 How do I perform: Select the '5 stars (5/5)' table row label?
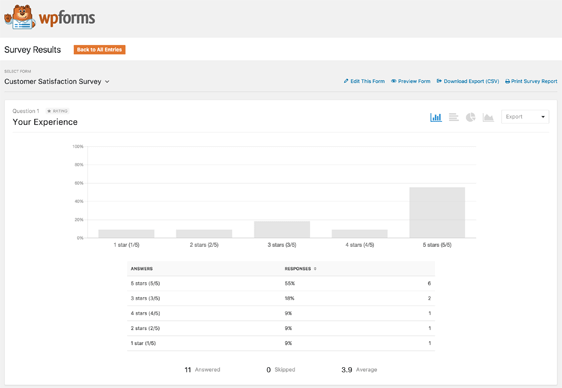(145, 283)
